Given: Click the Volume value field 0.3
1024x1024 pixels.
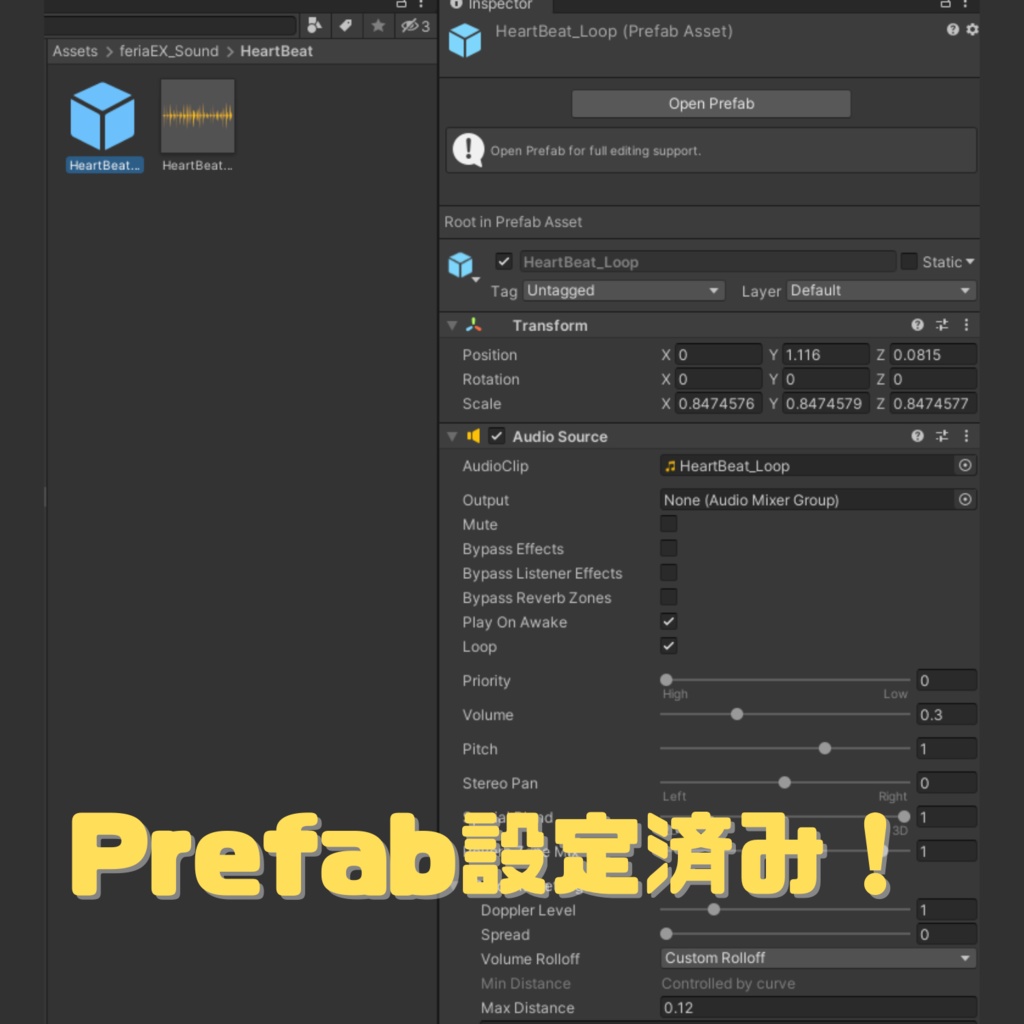Looking at the screenshot, I should 946,714.
